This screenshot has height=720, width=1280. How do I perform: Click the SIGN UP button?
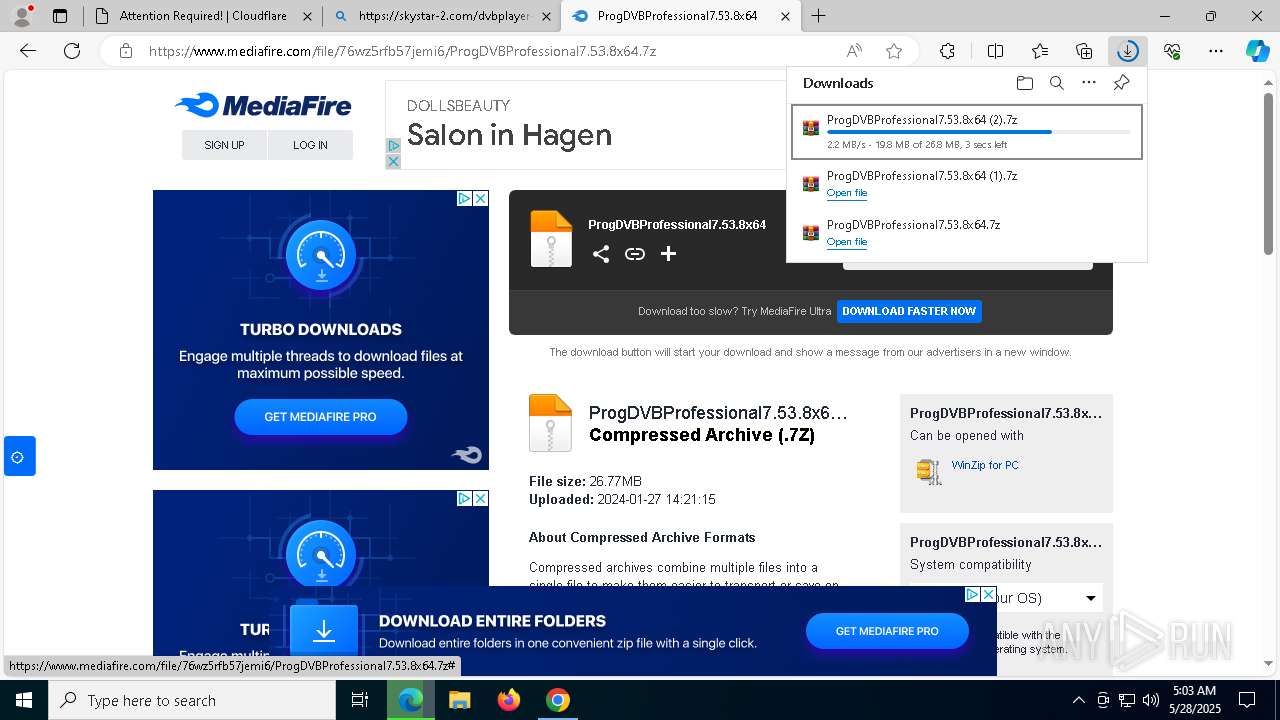click(224, 145)
